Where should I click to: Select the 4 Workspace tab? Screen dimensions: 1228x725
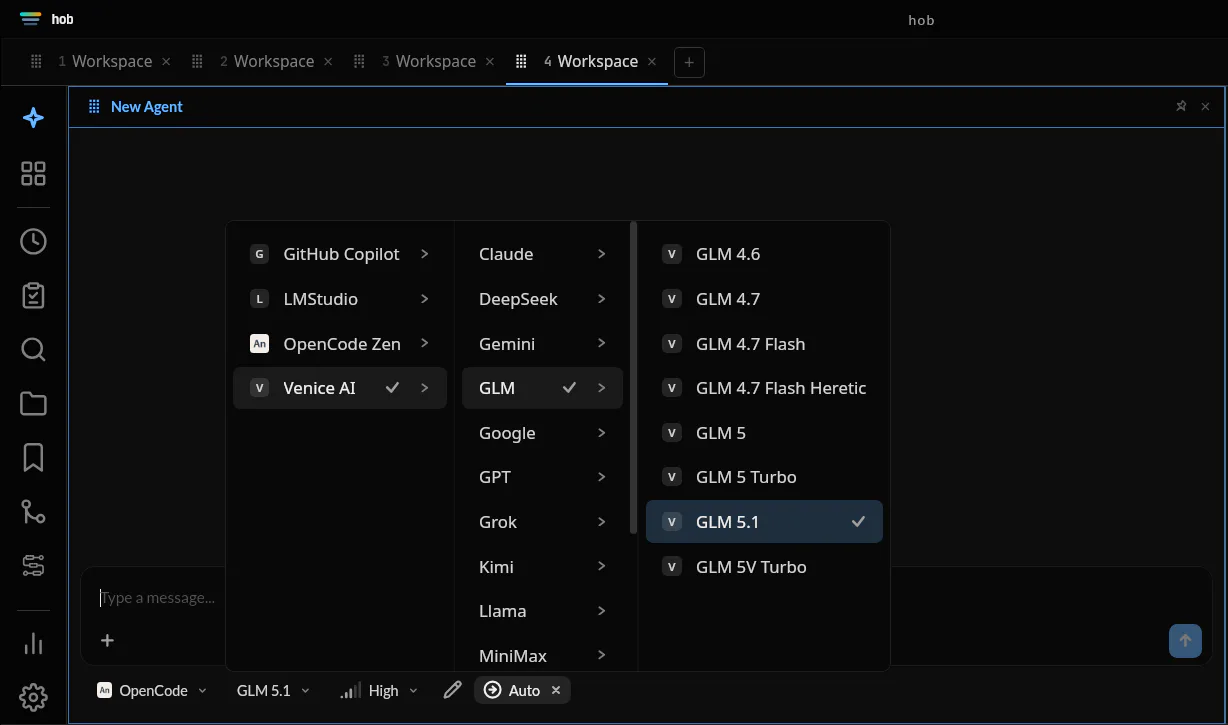pos(588,61)
